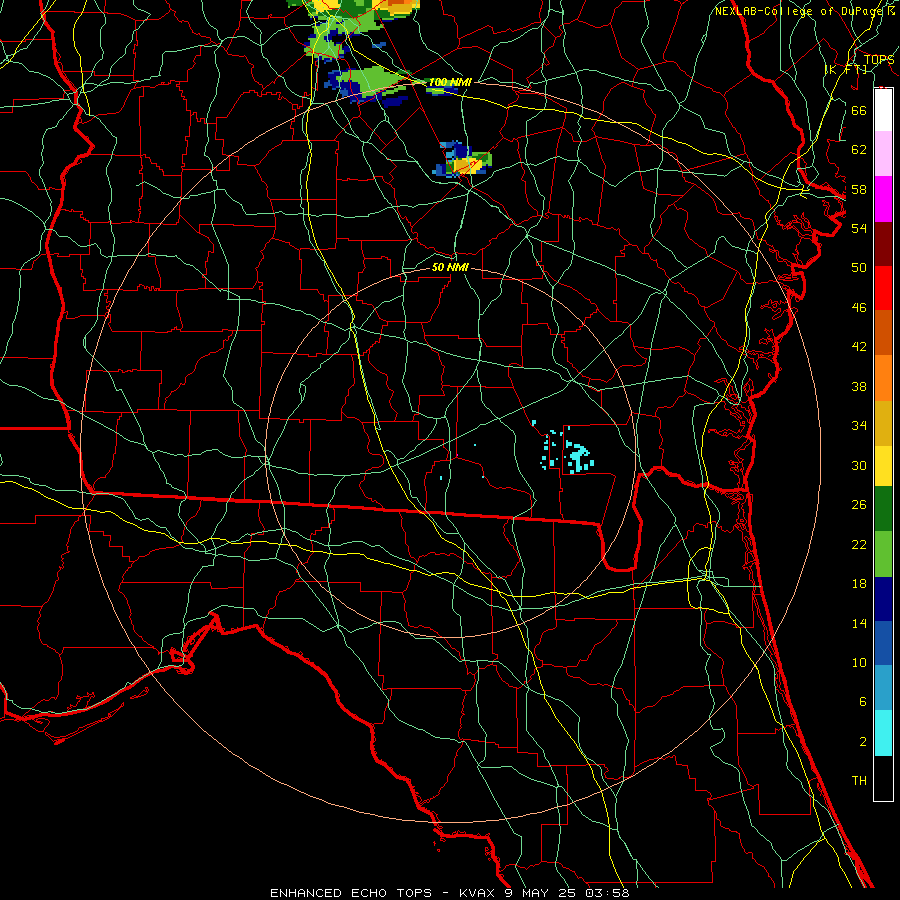This screenshot has width=900, height=900.
Task: Click legend value '62'
Action: [x=859, y=150]
